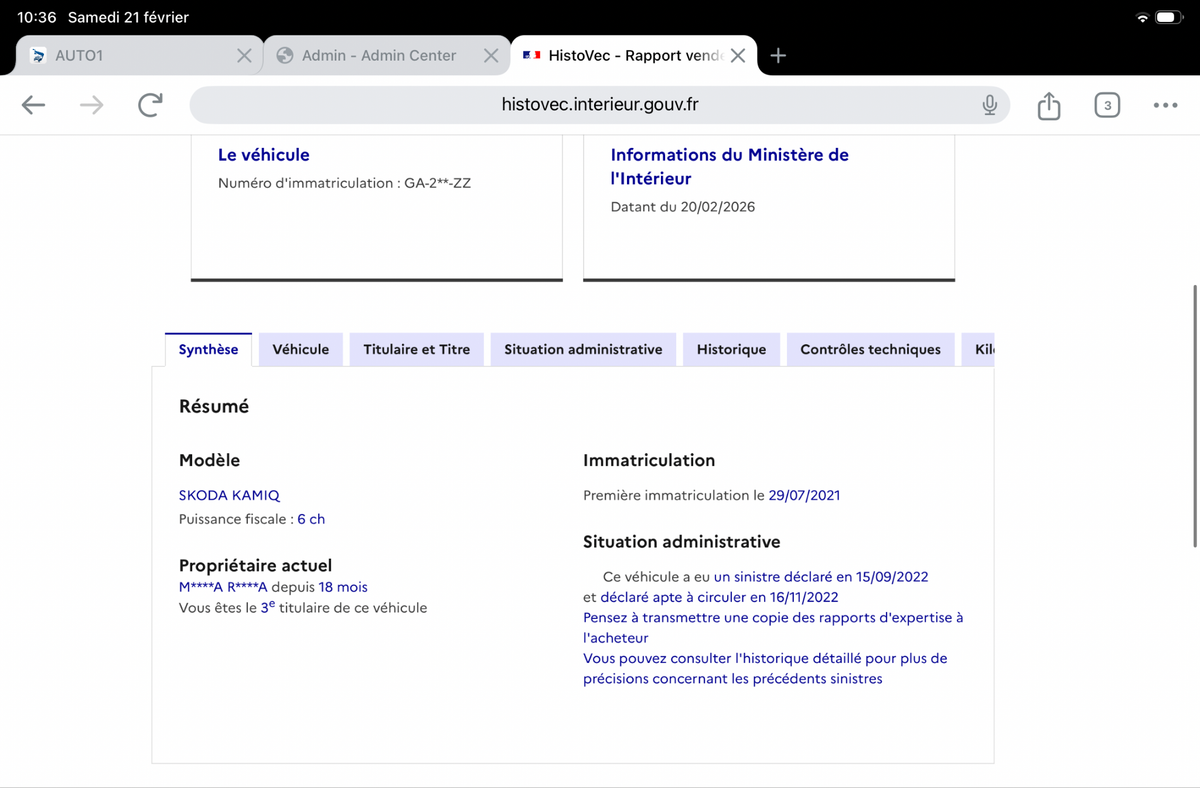
Task: Open the Véhicule tab
Action: coord(301,349)
